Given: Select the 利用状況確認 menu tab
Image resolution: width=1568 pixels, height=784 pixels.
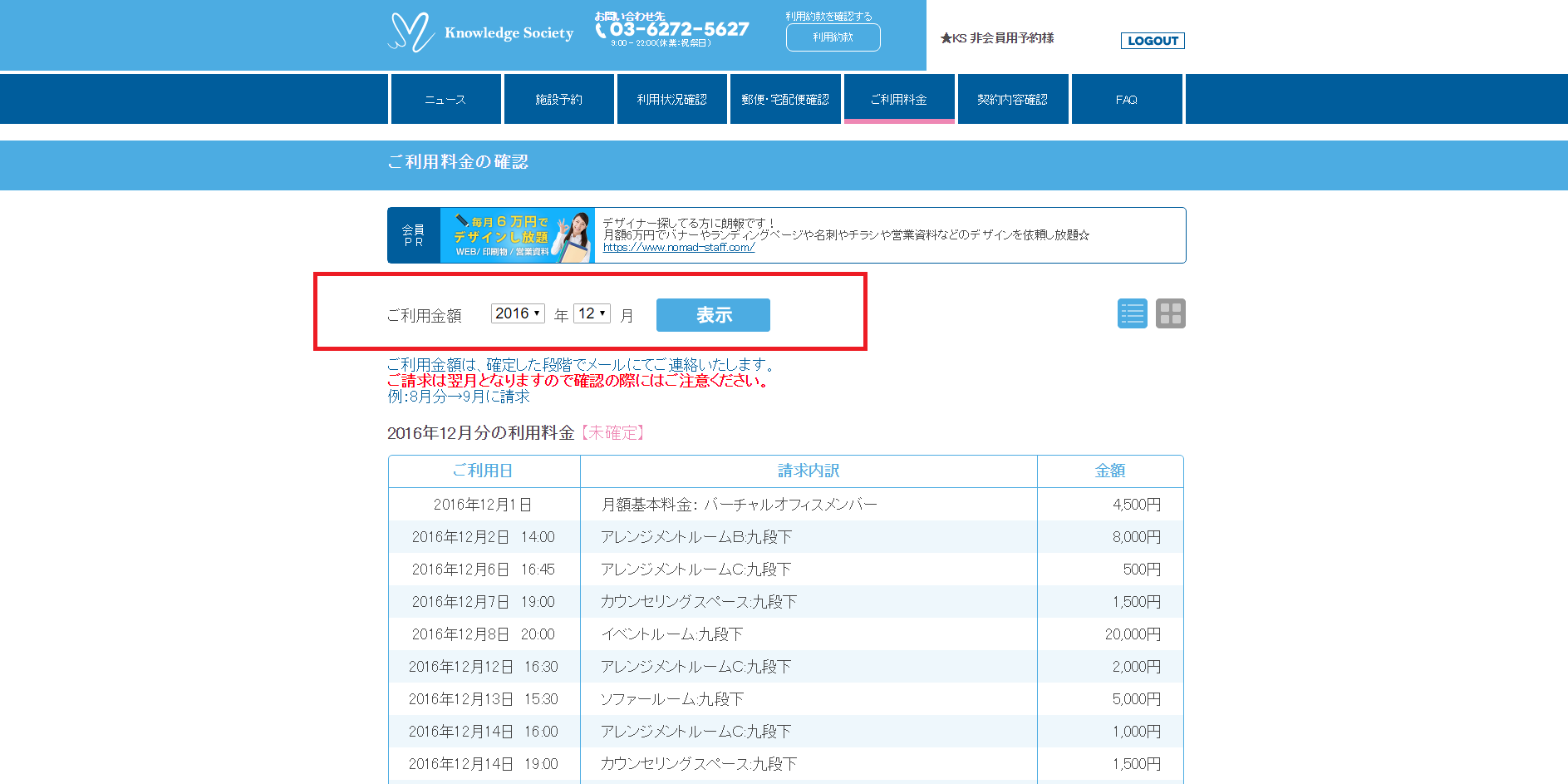Looking at the screenshot, I should 671,100.
